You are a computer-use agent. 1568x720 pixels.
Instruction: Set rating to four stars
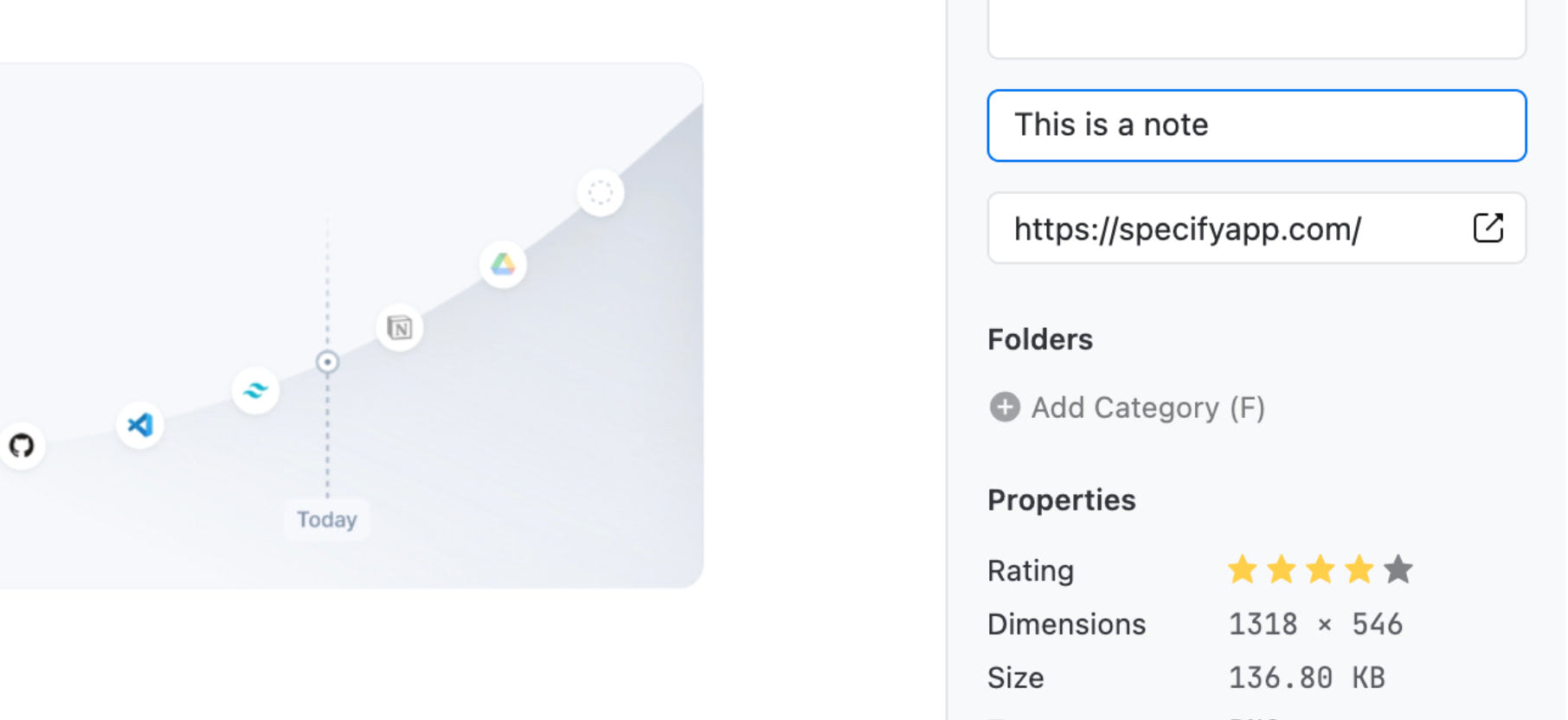click(1359, 569)
